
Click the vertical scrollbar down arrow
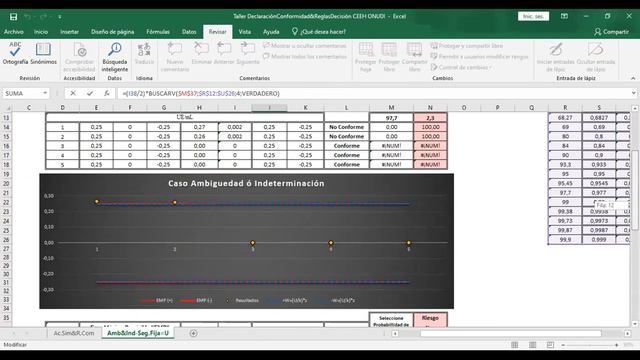(635, 324)
